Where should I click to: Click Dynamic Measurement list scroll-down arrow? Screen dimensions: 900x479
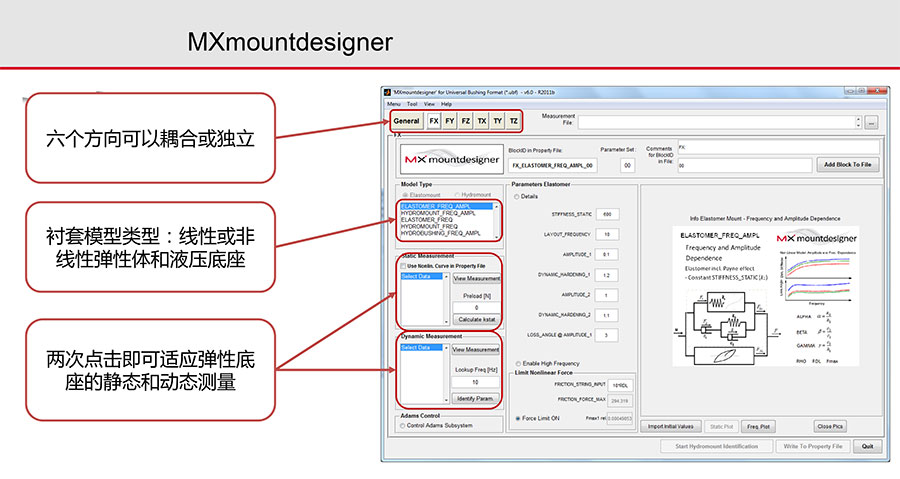[447, 400]
